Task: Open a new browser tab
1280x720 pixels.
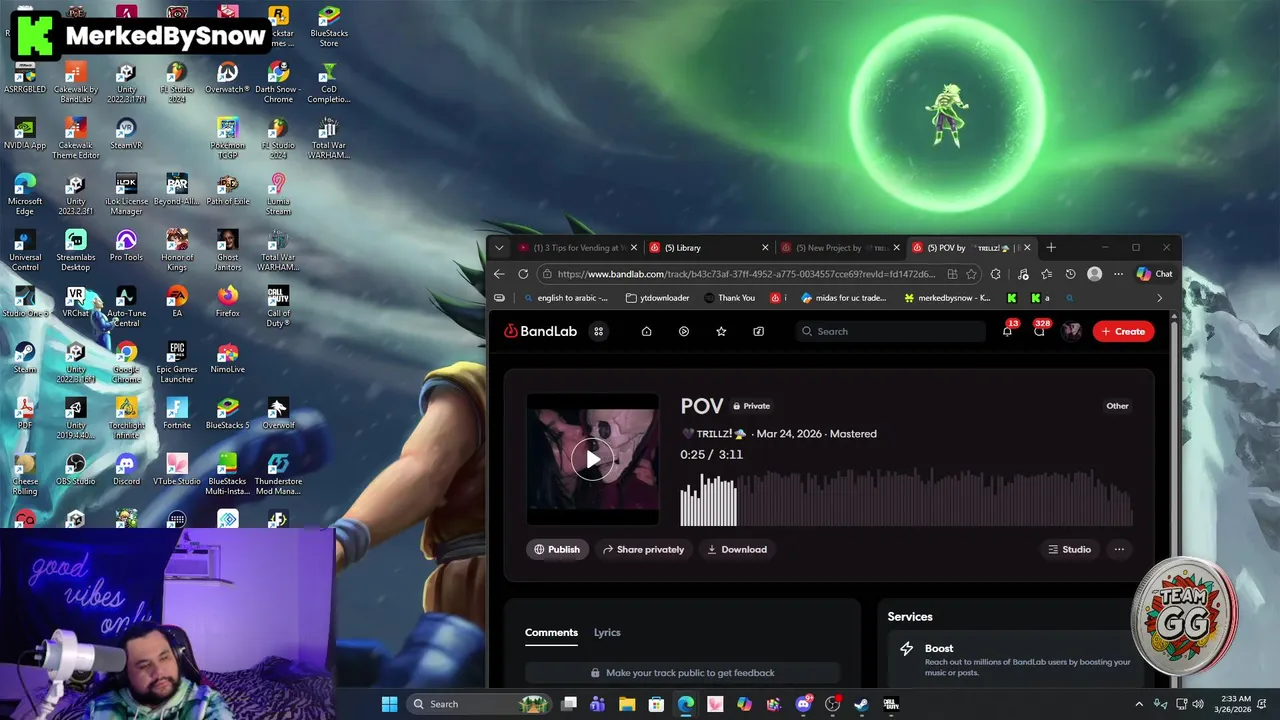Action: 1050,248
